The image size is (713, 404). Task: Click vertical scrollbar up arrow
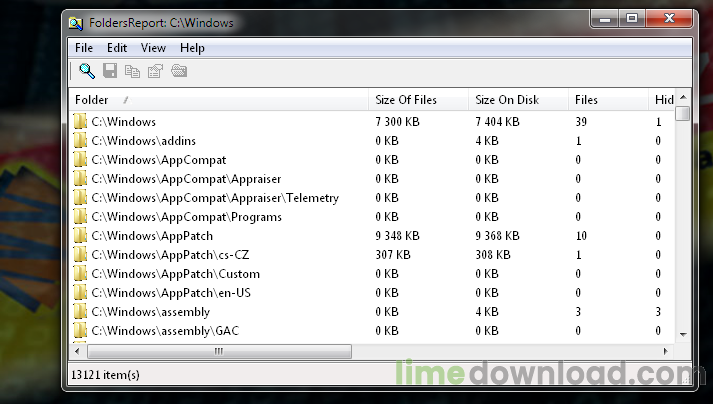683,97
